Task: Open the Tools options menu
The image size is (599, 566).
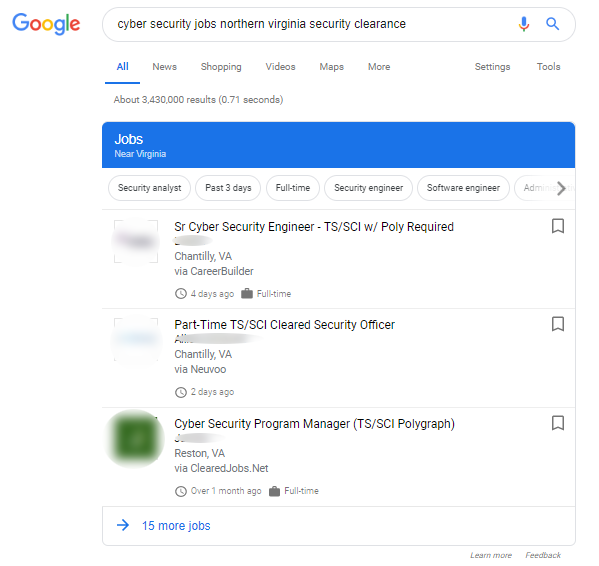Action: coord(549,67)
